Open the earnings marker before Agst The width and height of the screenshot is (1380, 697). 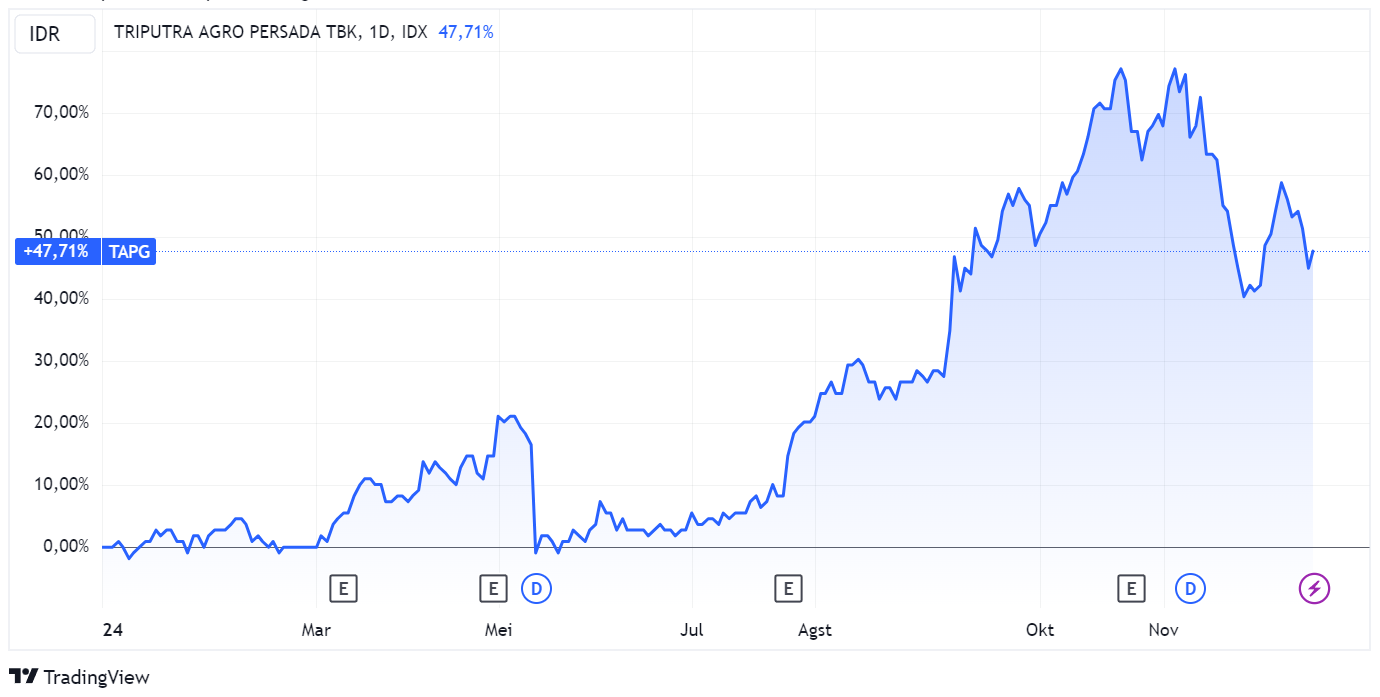(789, 589)
